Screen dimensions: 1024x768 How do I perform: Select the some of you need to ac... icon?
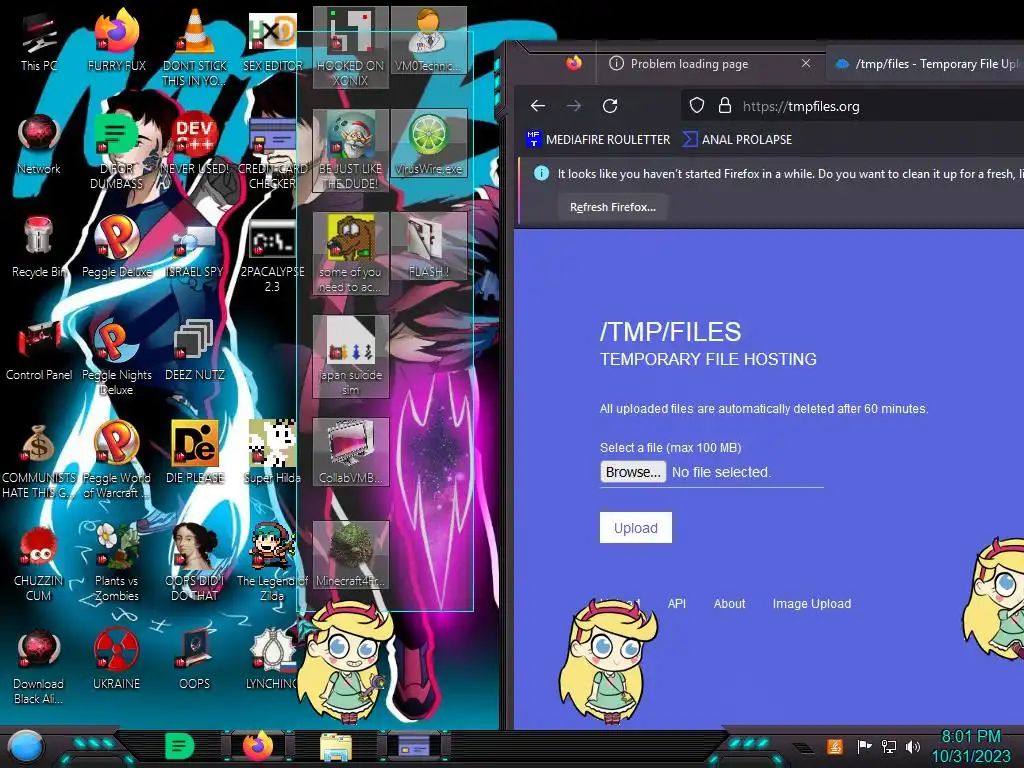(x=351, y=253)
